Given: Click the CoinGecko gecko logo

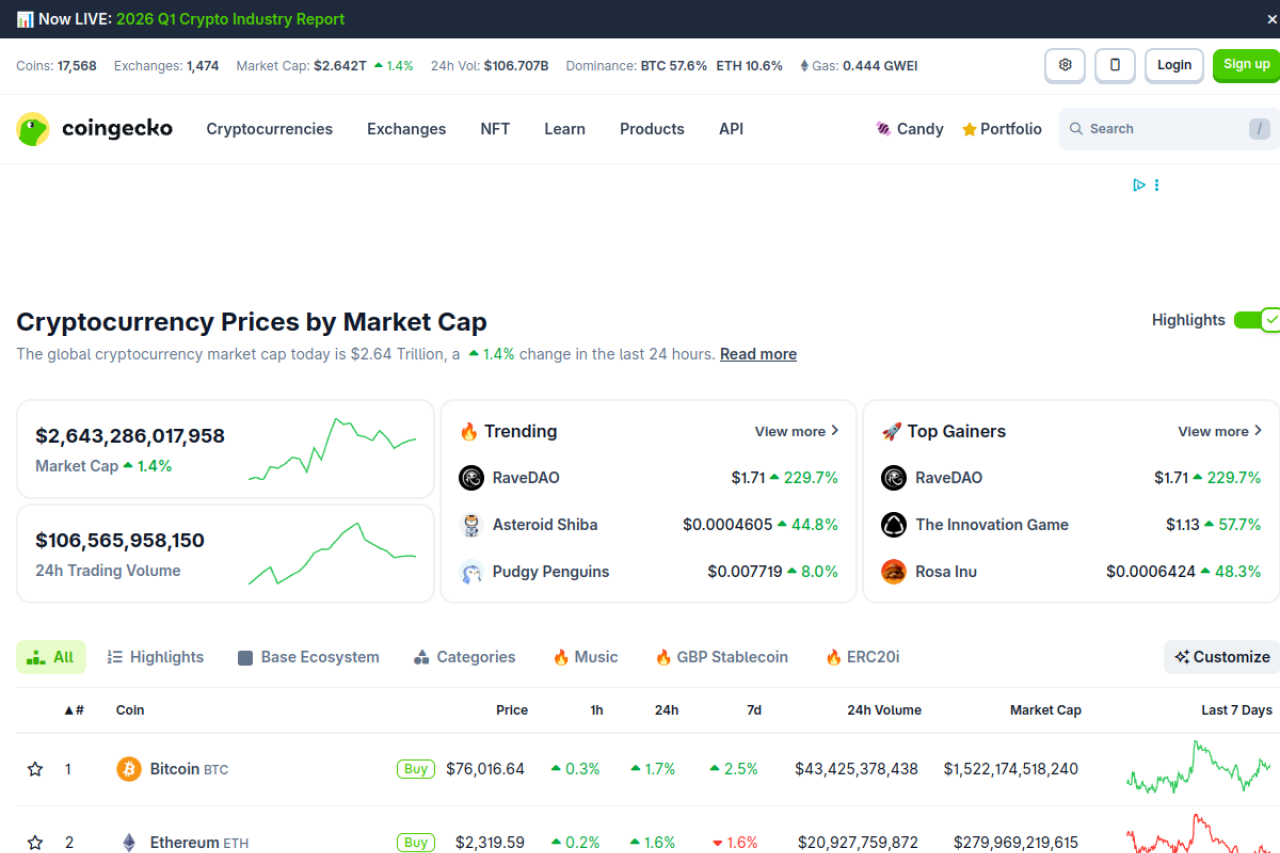Looking at the screenshot, I should click(x=33, y=129).
